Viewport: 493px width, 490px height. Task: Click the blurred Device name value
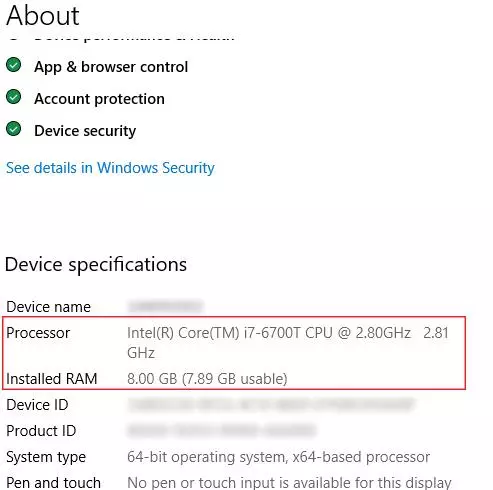coord(166,306)
